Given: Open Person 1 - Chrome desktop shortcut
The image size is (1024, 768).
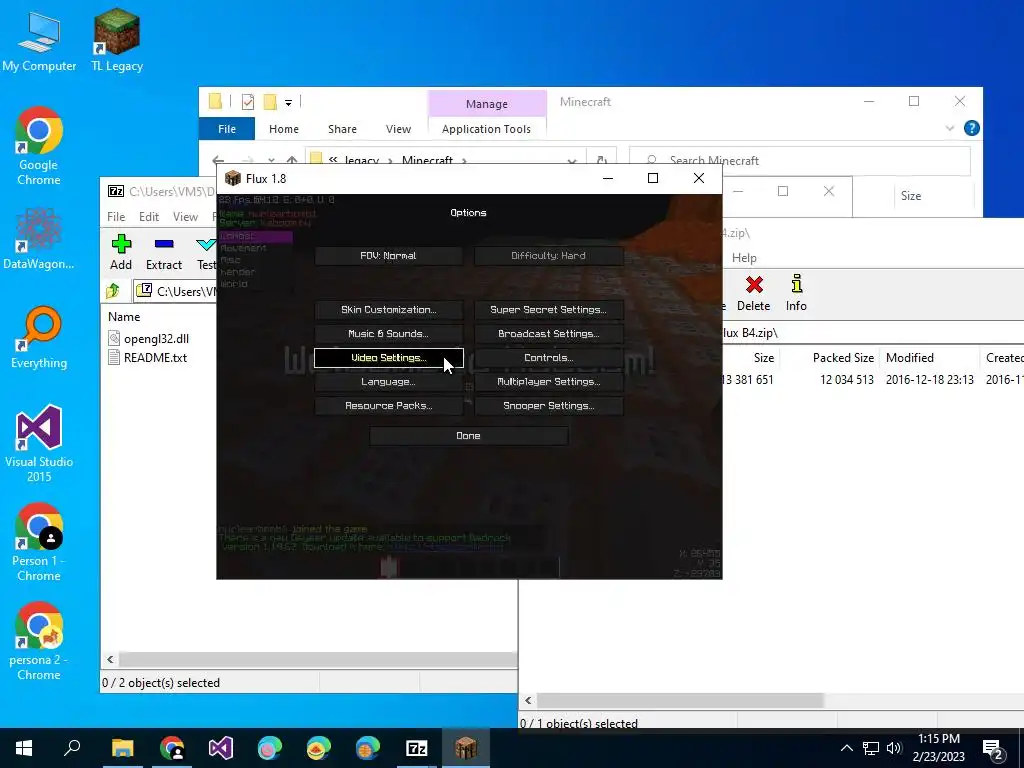Looking at the screenshot, I should [39, 542].
